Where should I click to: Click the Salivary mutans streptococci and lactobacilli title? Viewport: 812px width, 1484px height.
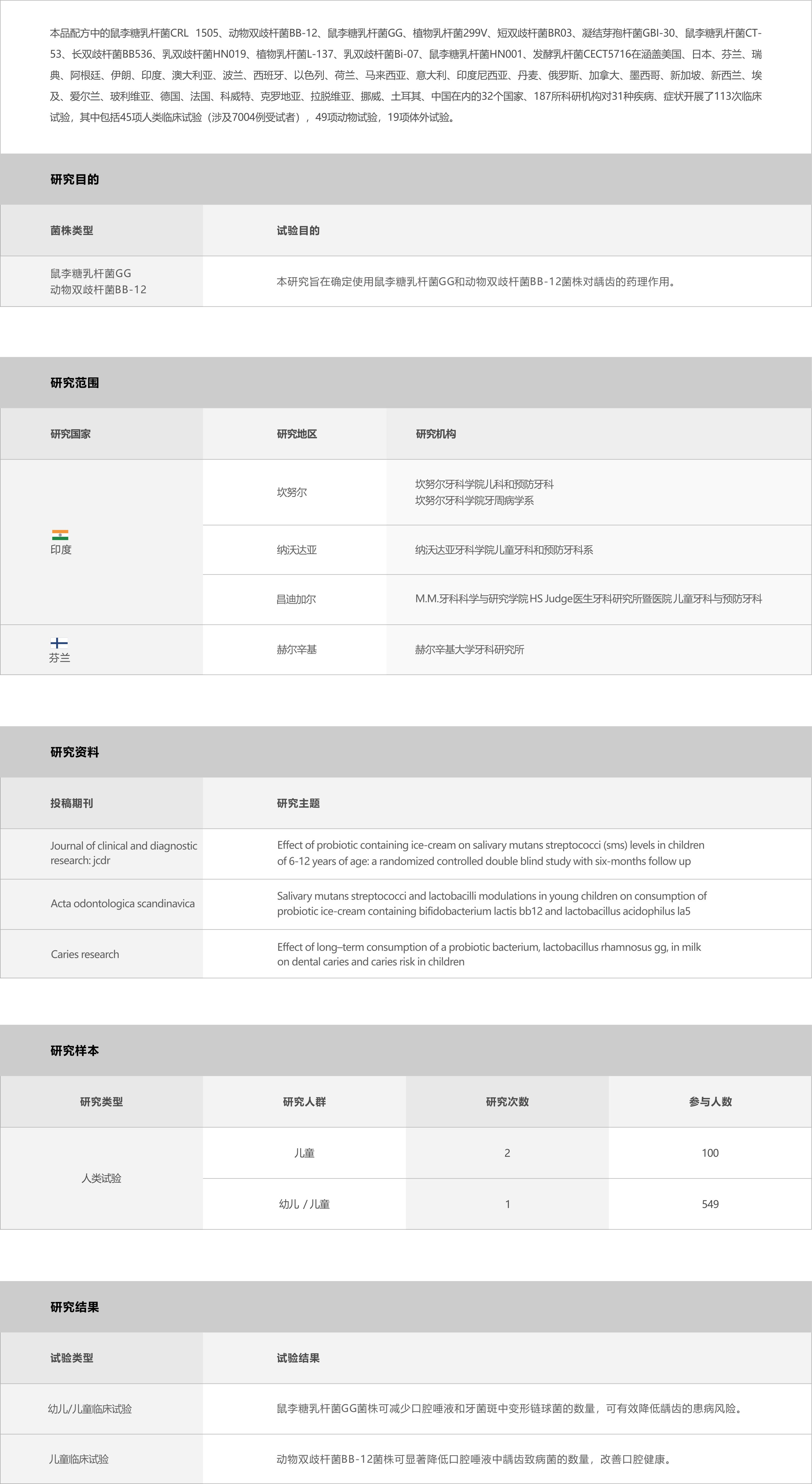tap(492, 903)
